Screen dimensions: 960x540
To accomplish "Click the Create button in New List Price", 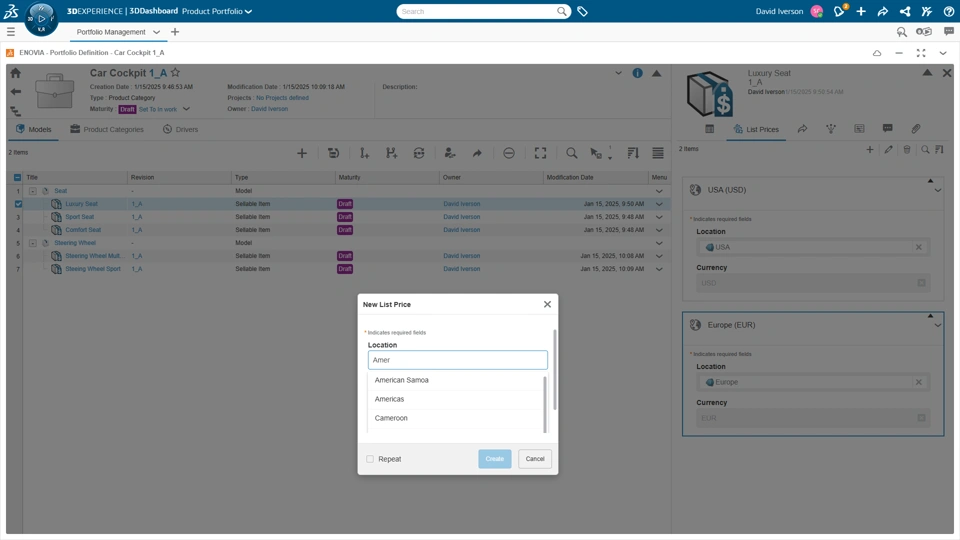I will [495, 459].
